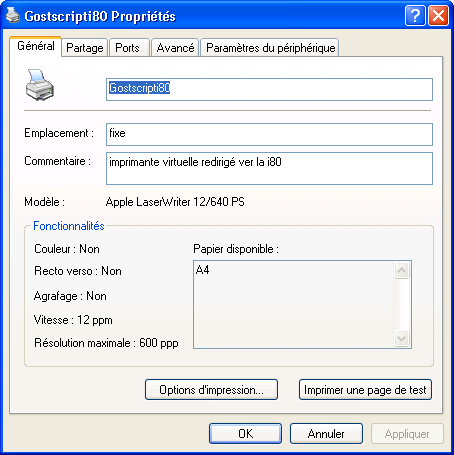Click Imprimer une page de test
This screenshot has width=454, height=455.
tap(365, 389)
